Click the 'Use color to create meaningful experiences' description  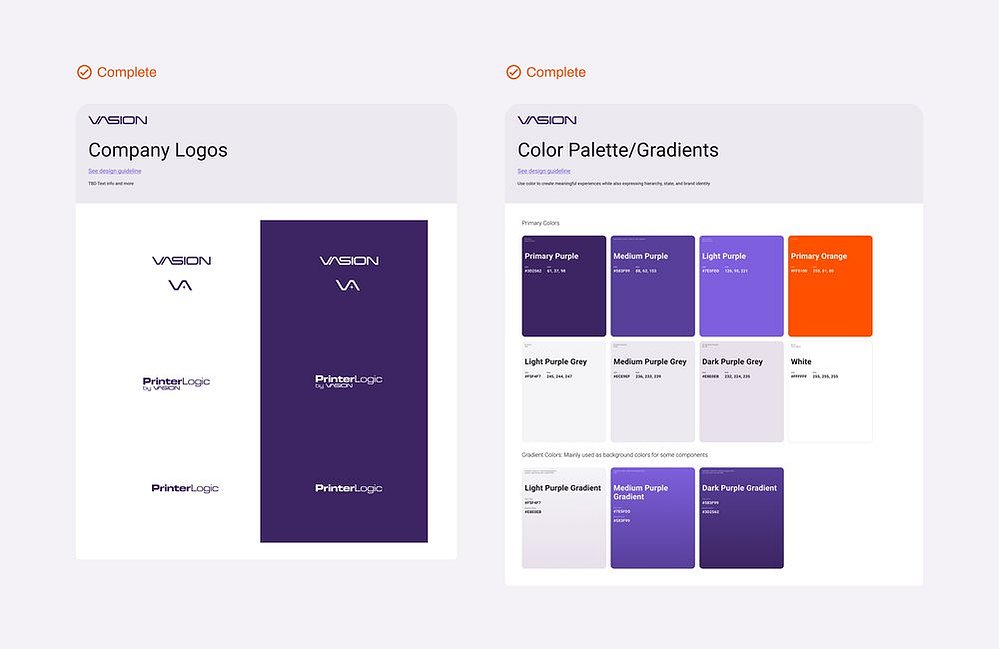tap(614, 183)
